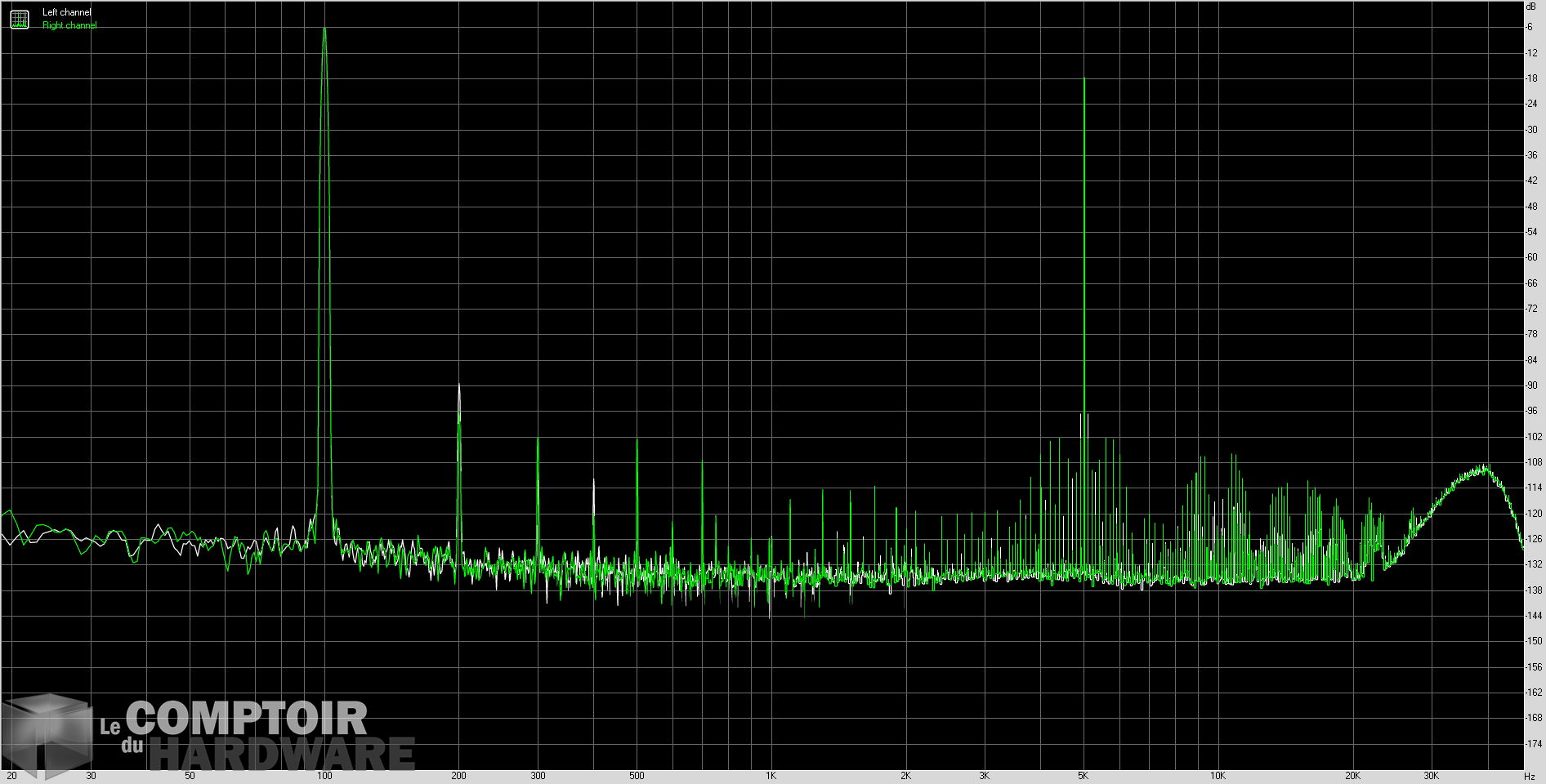Click the 1K label on the frequency axis
1546x784 pixels.
click(771, 776)
